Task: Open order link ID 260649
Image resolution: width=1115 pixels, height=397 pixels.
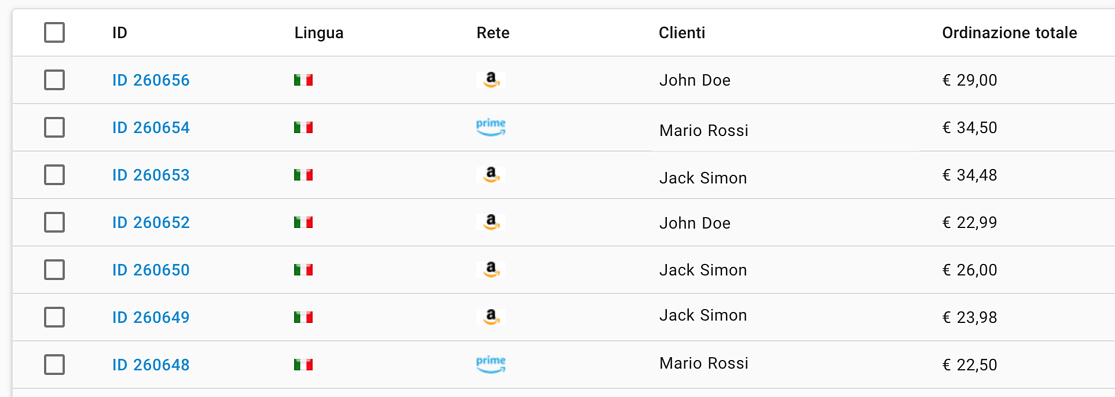Action: tap(151, 317)
